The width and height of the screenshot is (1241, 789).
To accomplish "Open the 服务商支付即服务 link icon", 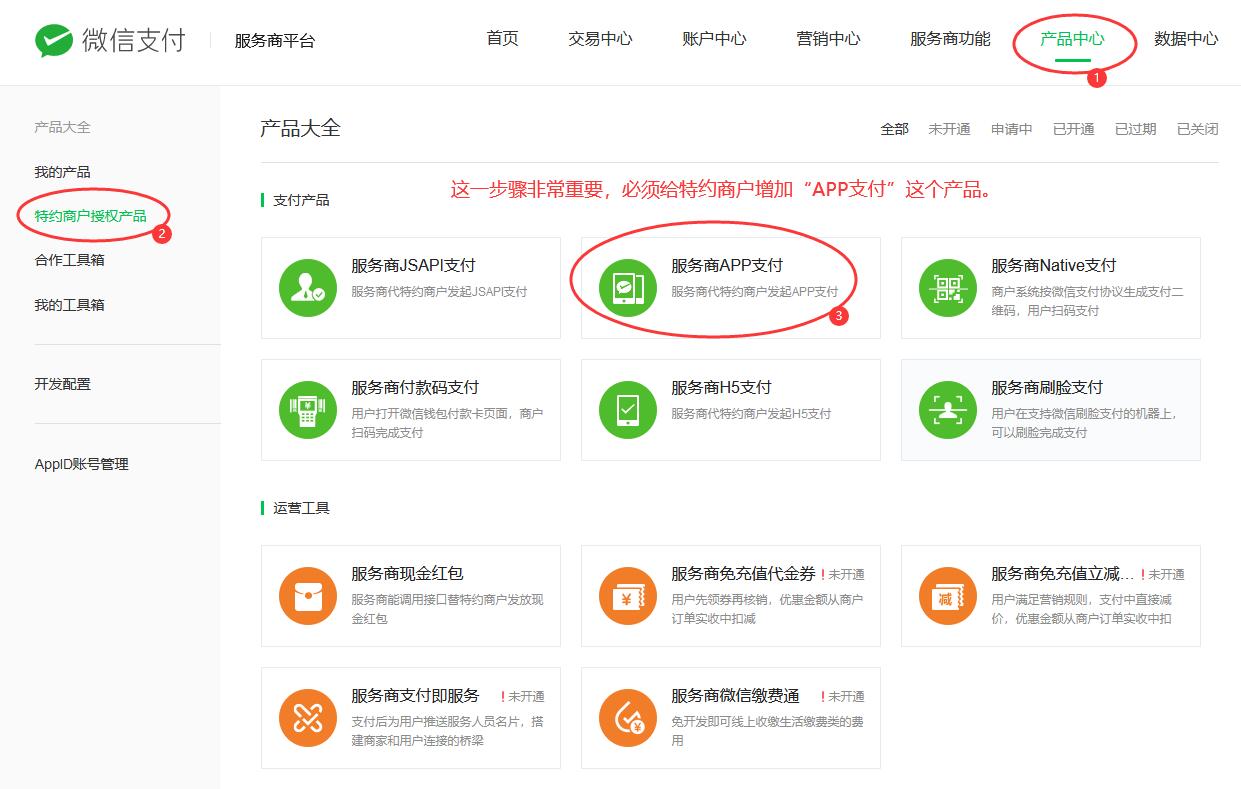I will pyautogui.click(x=308, y=717).
